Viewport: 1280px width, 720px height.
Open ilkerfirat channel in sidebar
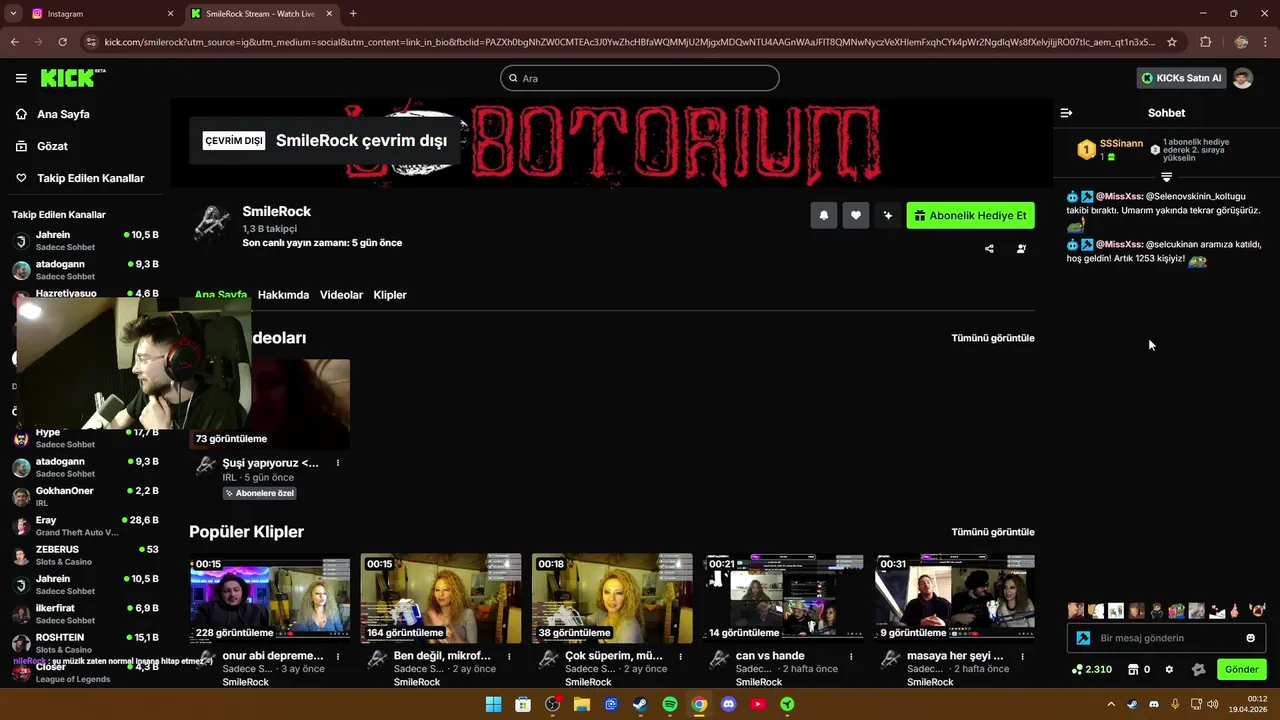tap(85, 613)
